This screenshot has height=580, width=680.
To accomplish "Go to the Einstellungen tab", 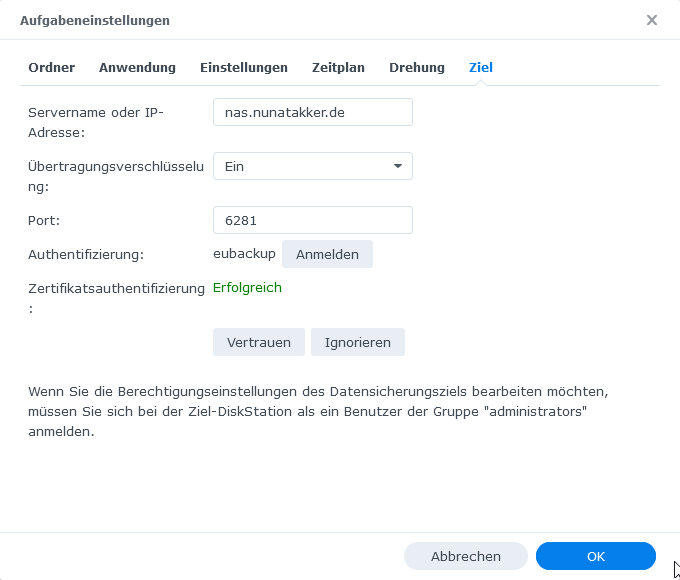I will pyautogui.click(x=244, y=68).
